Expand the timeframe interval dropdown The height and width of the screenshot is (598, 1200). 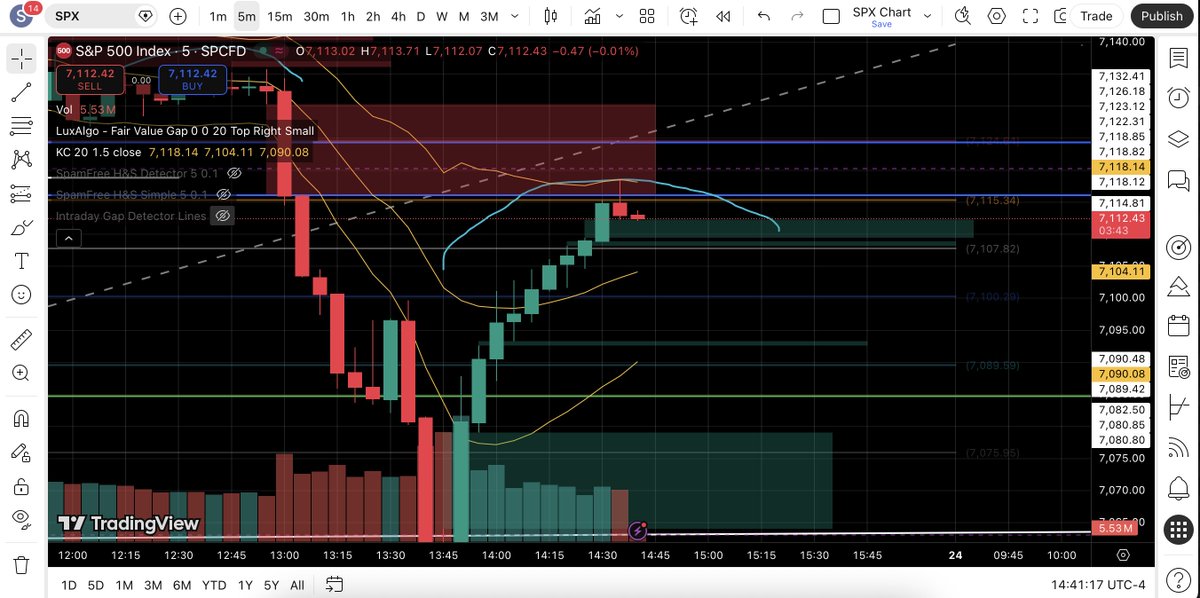coord(516,16)
